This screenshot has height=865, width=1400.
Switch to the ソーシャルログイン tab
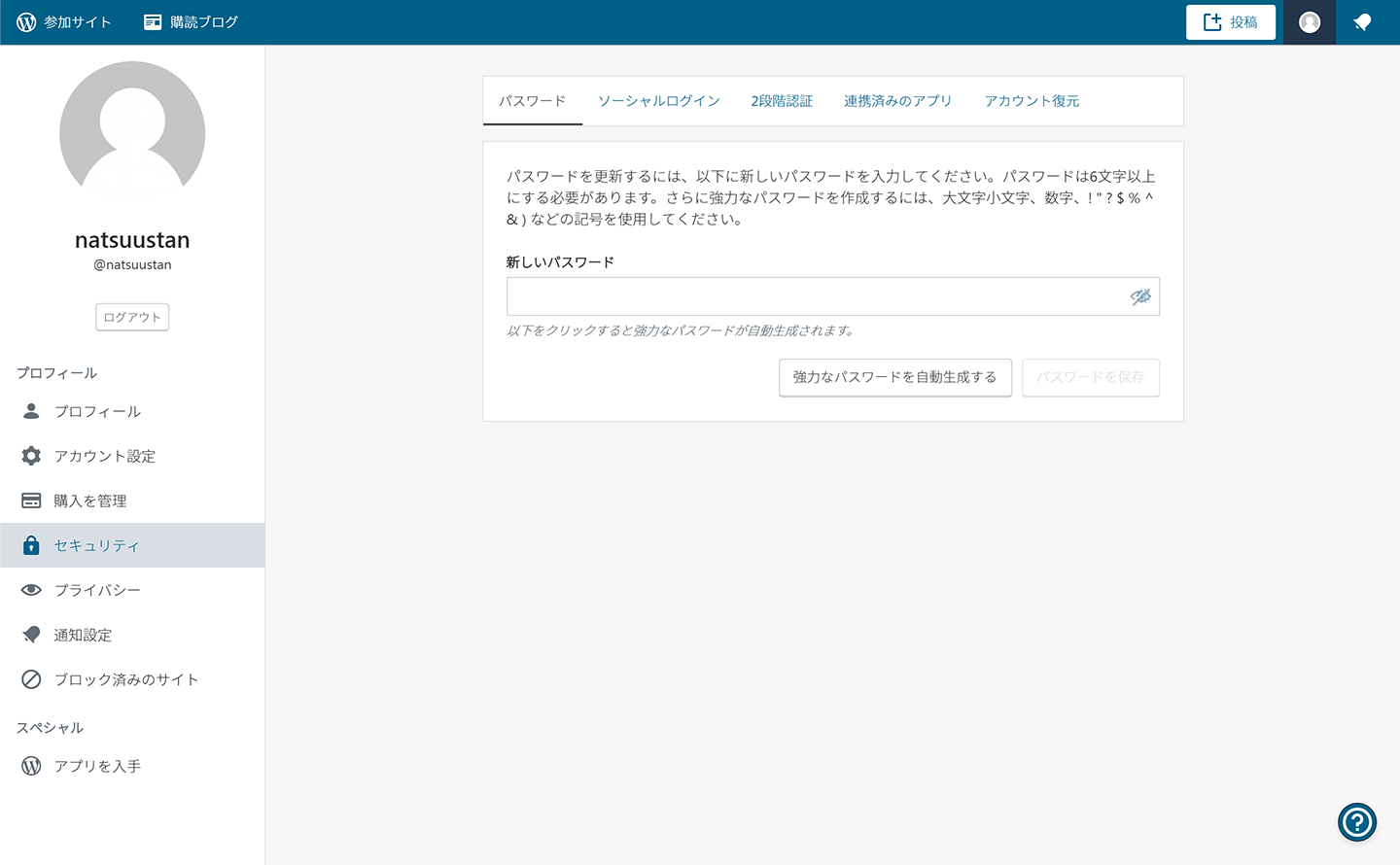[659, 101]
